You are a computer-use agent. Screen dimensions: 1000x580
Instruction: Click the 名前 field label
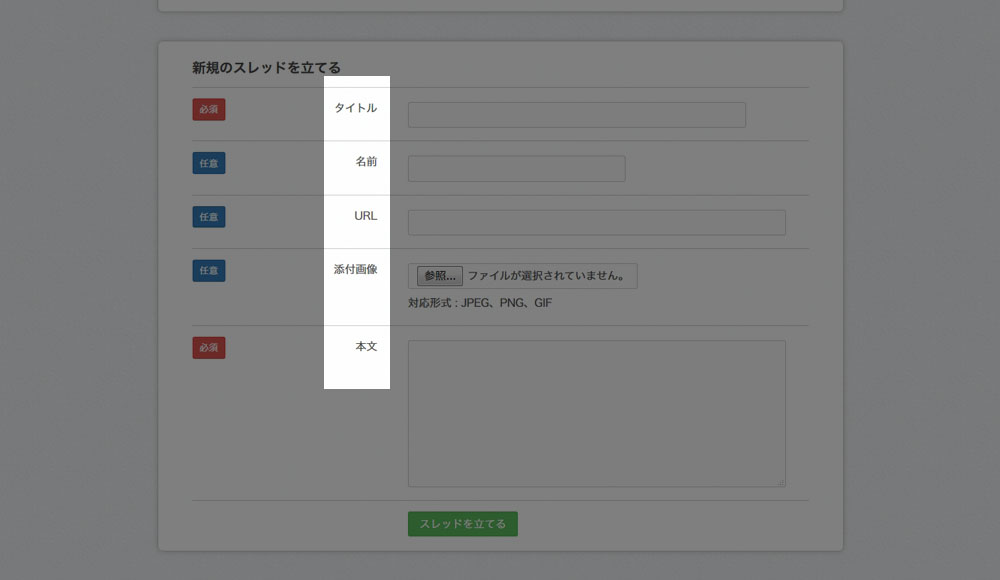366,161
